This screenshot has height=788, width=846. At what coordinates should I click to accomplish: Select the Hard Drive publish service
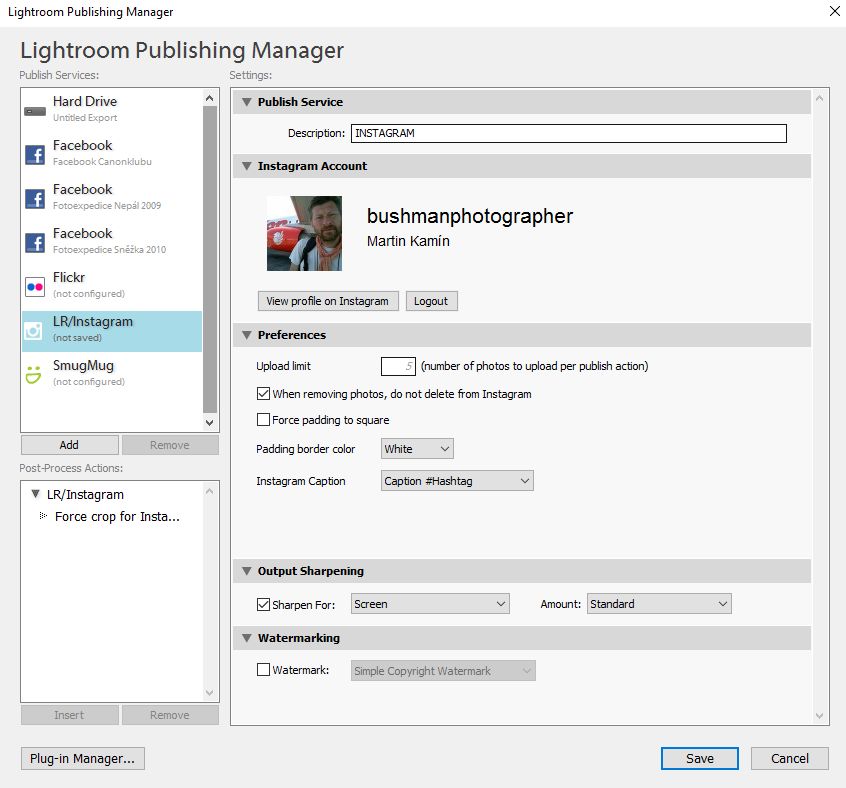point(112,110)
